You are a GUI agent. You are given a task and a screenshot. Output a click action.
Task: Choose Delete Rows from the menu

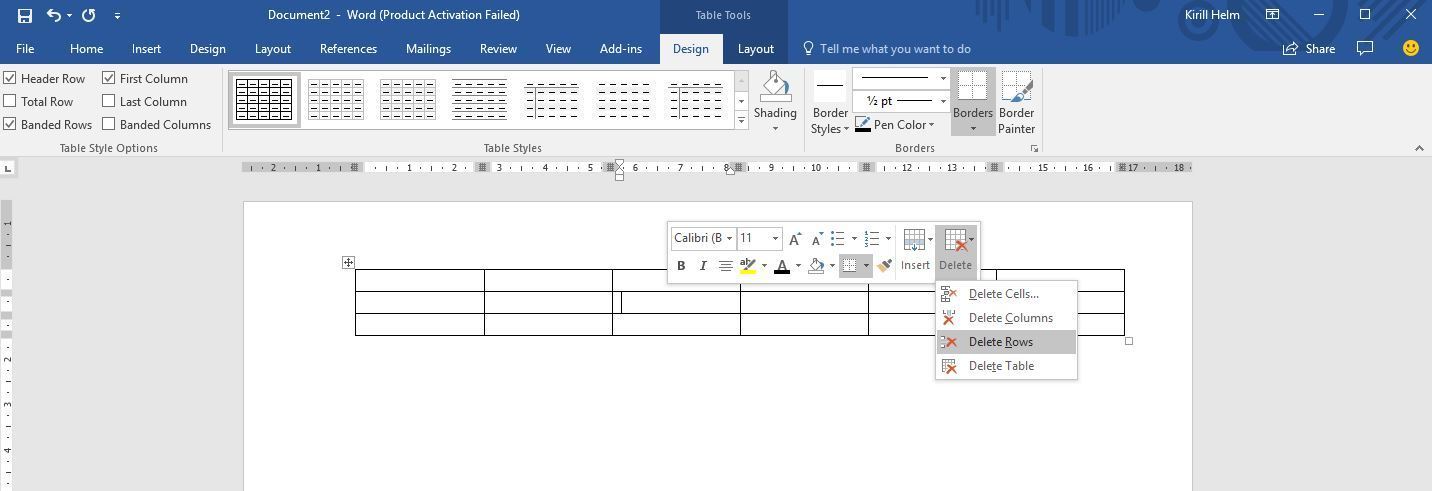click(1000, 342)
